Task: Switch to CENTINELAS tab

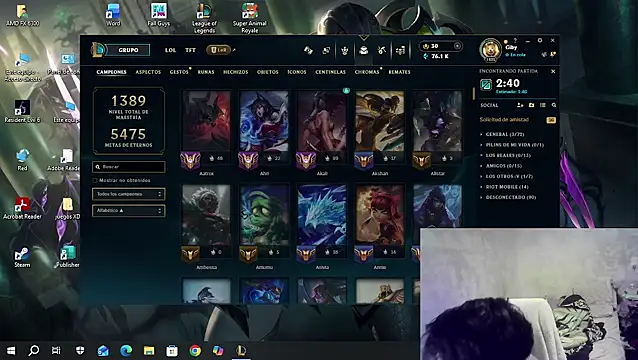Action: point(330,72)
